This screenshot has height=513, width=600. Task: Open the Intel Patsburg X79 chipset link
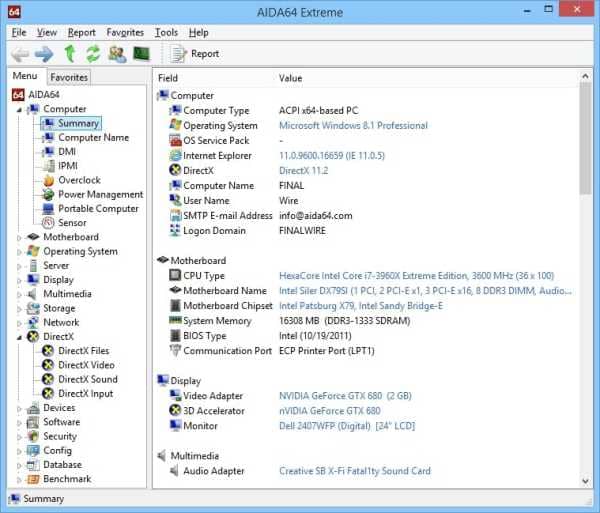coord(361,306)
